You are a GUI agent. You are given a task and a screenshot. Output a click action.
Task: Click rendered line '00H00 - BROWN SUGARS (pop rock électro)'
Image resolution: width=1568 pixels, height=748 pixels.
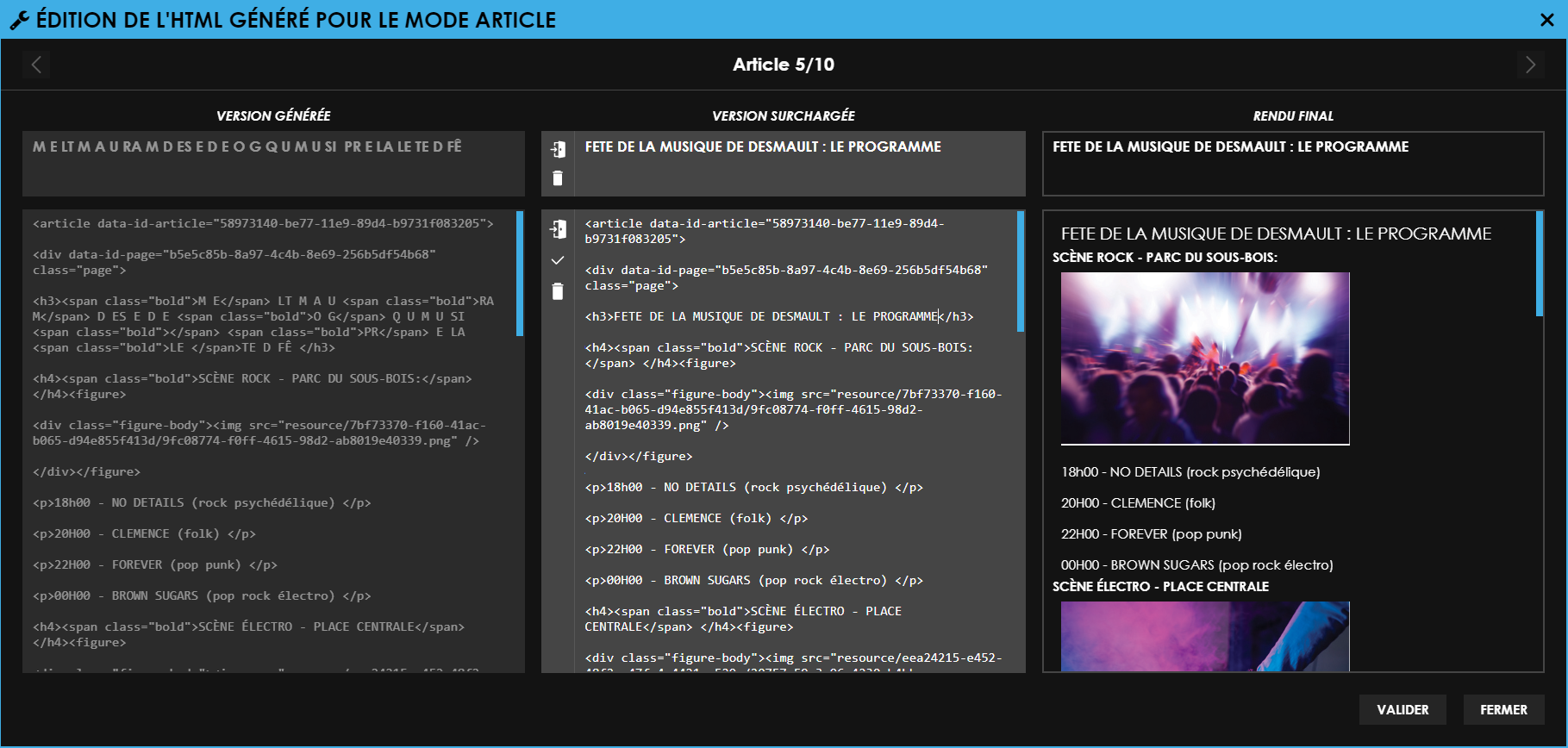coord(1197,565)
